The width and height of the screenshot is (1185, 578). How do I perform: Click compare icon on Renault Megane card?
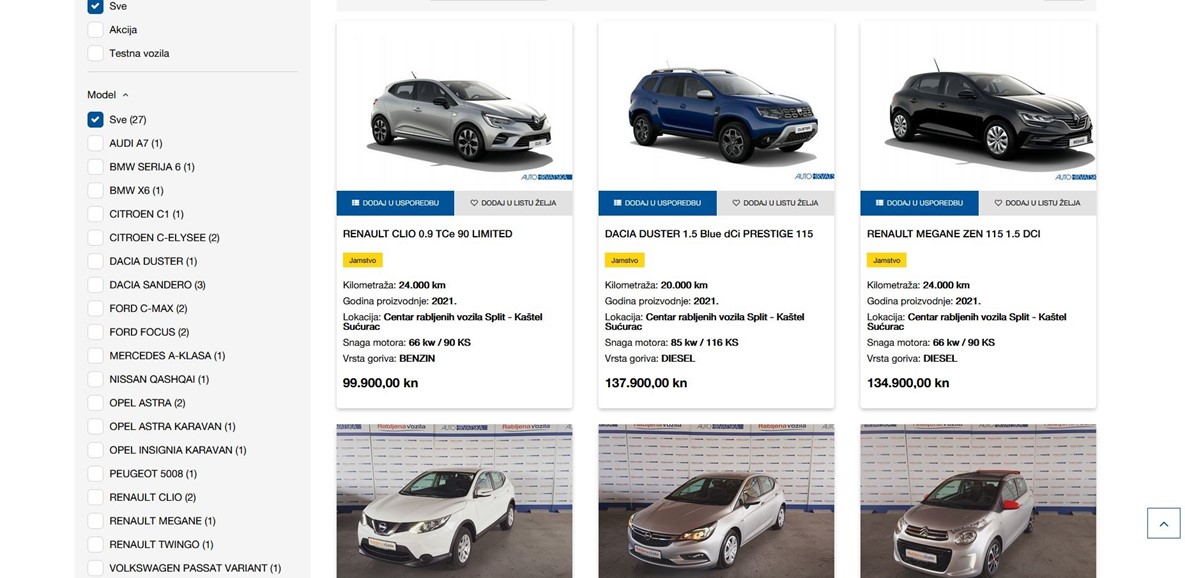click(880, 203)
